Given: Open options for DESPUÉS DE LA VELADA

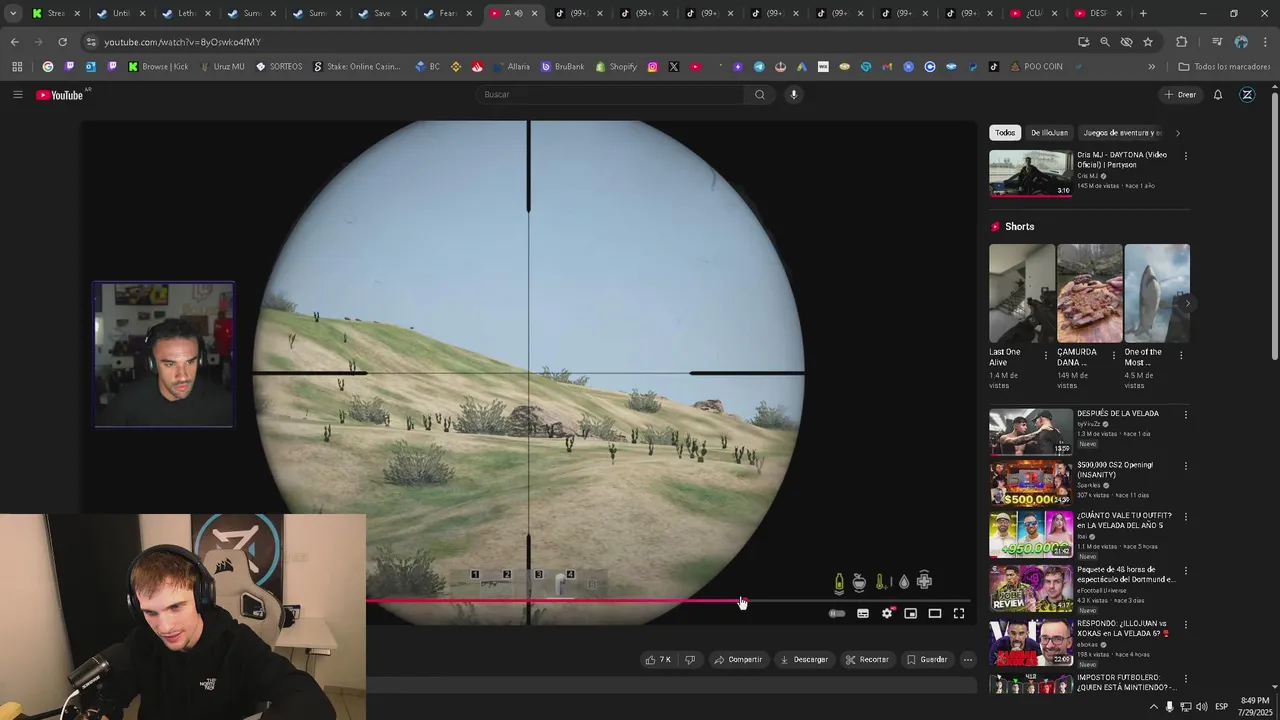Looking at the screenshot, I should coord(1186,414).
